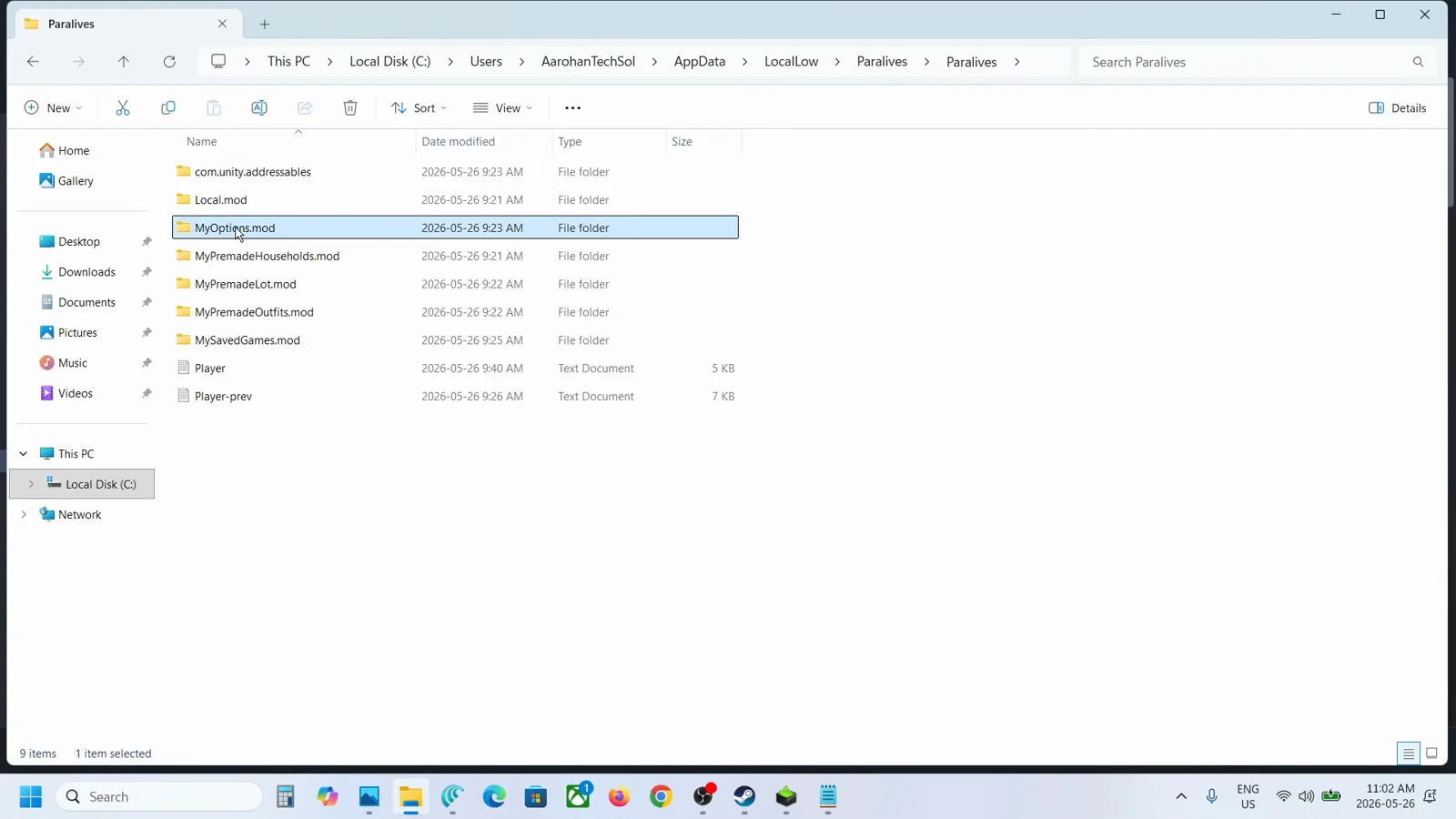
Task: Open Home in navigation pane
Action: (x=64, y=151)
